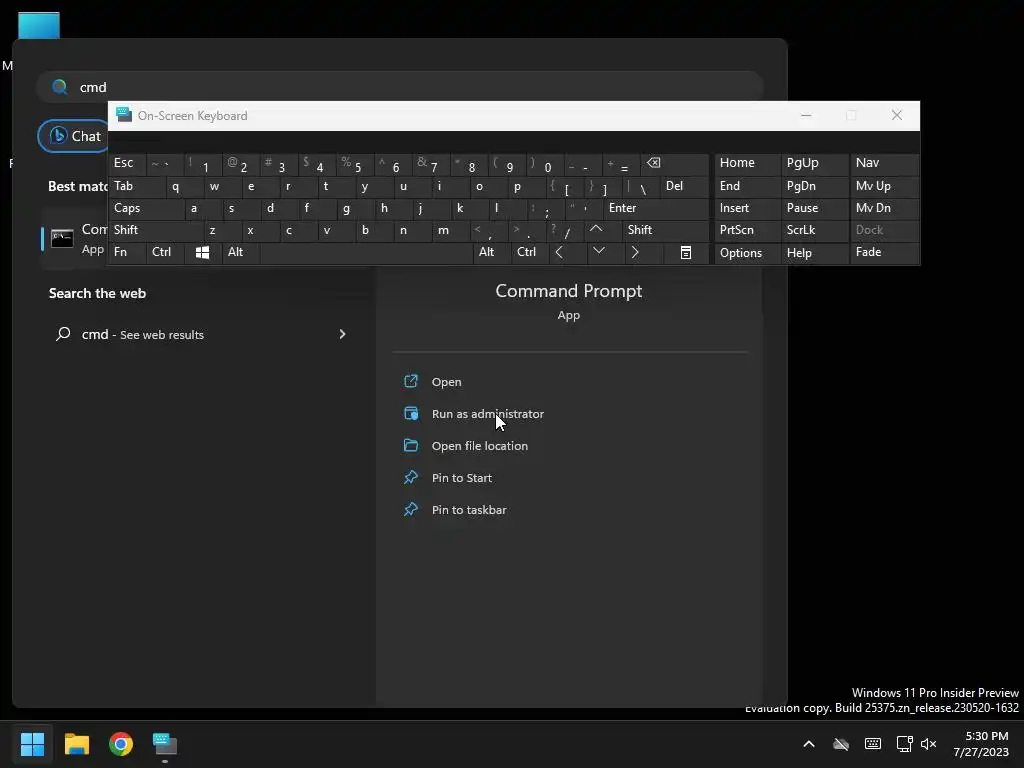Click the Run as administrator shield icon
Viewport: 1024px width, 768px height.
pyautogui.click(x=411, y=413)
